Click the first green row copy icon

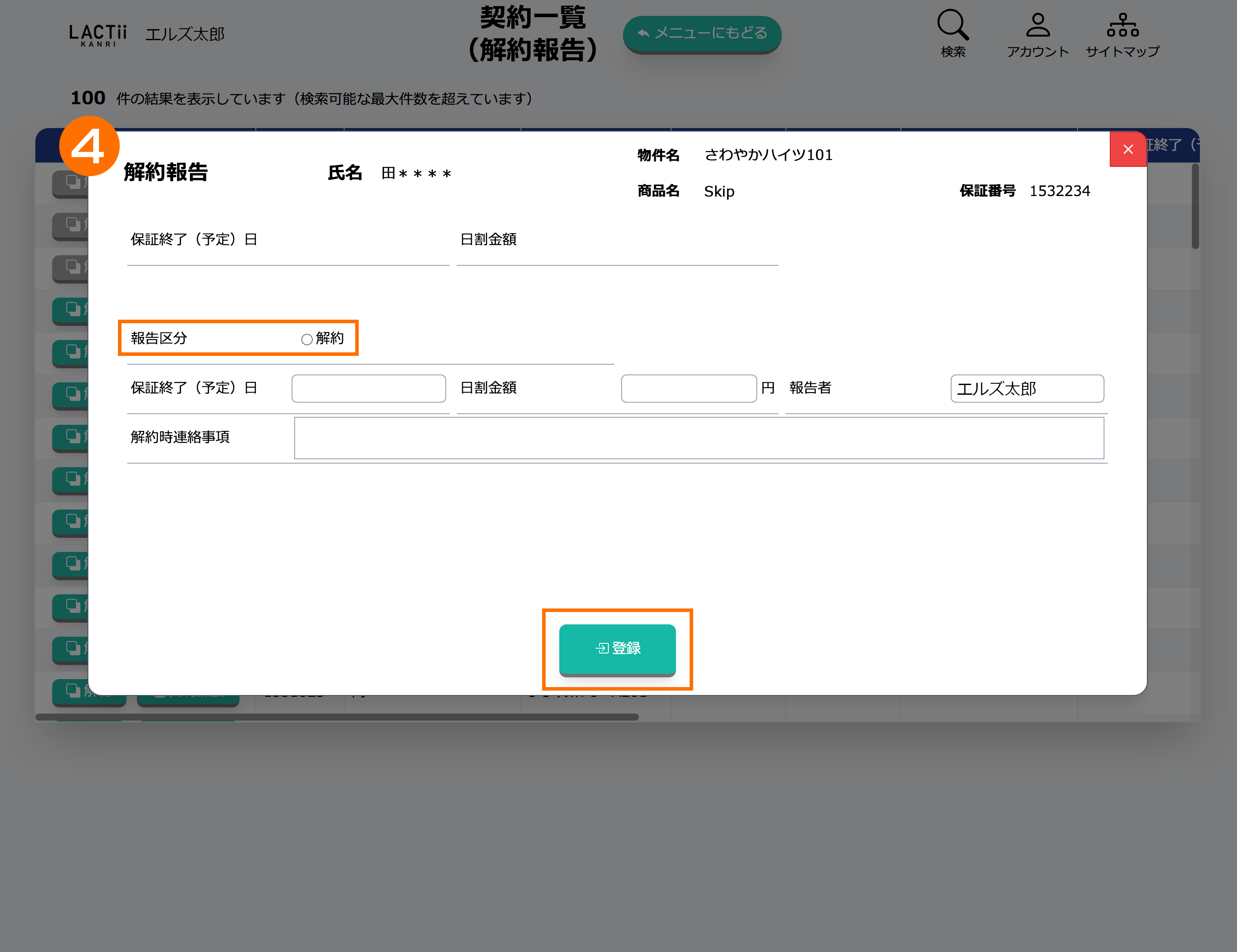click(x=73, y=309)
